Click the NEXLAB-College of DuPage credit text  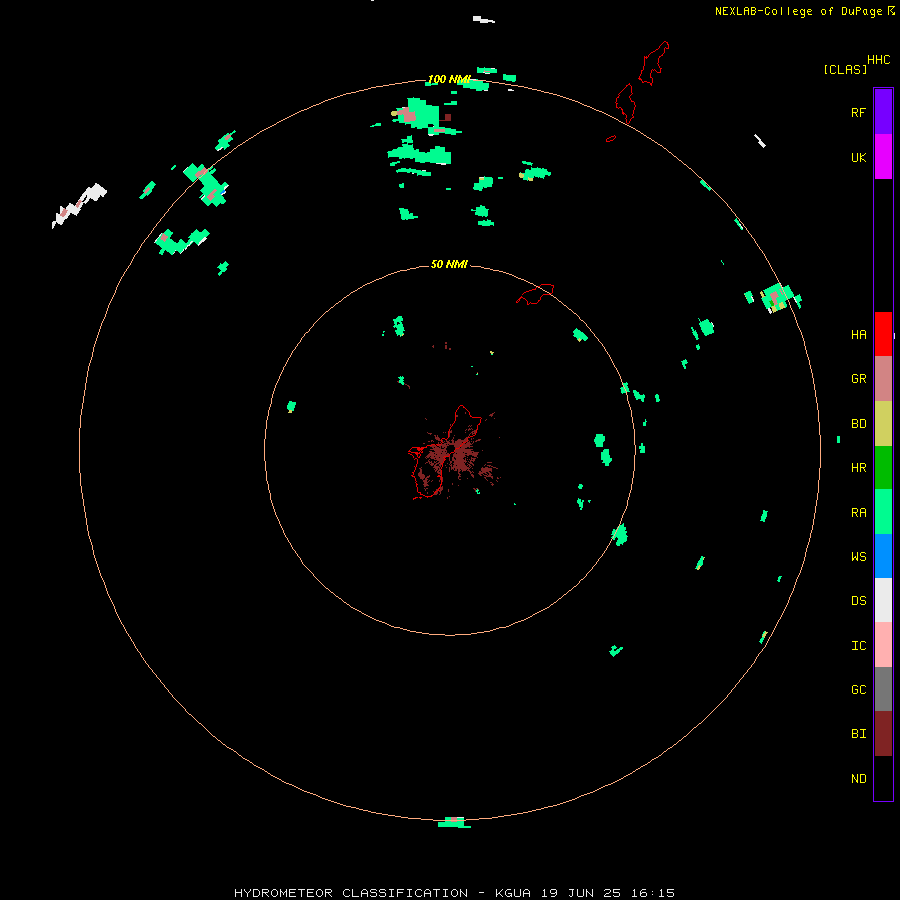[800, 11]
